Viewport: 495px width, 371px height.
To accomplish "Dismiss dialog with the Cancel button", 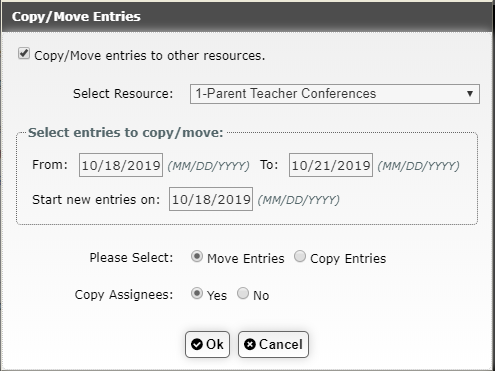I will click(273, 344).
